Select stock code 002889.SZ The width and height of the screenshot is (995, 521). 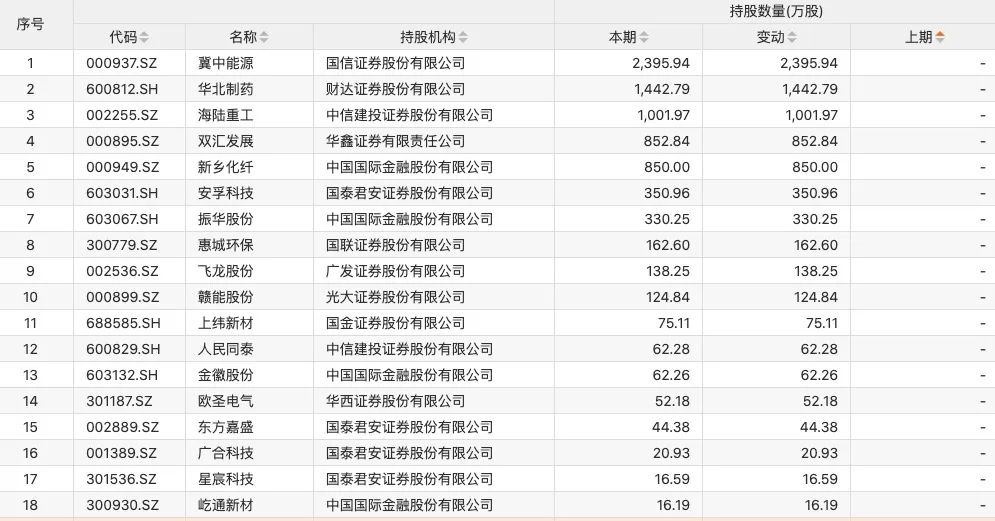tap(122, 428)
